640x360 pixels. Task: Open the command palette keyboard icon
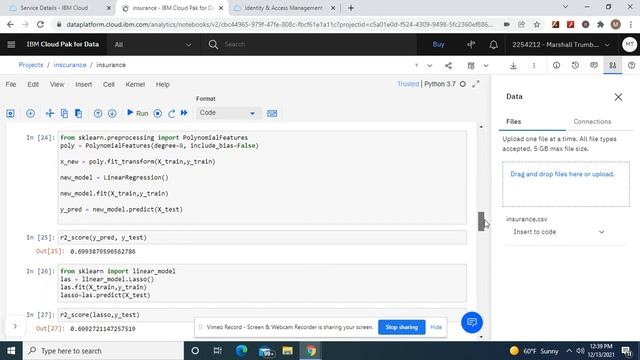272,113
